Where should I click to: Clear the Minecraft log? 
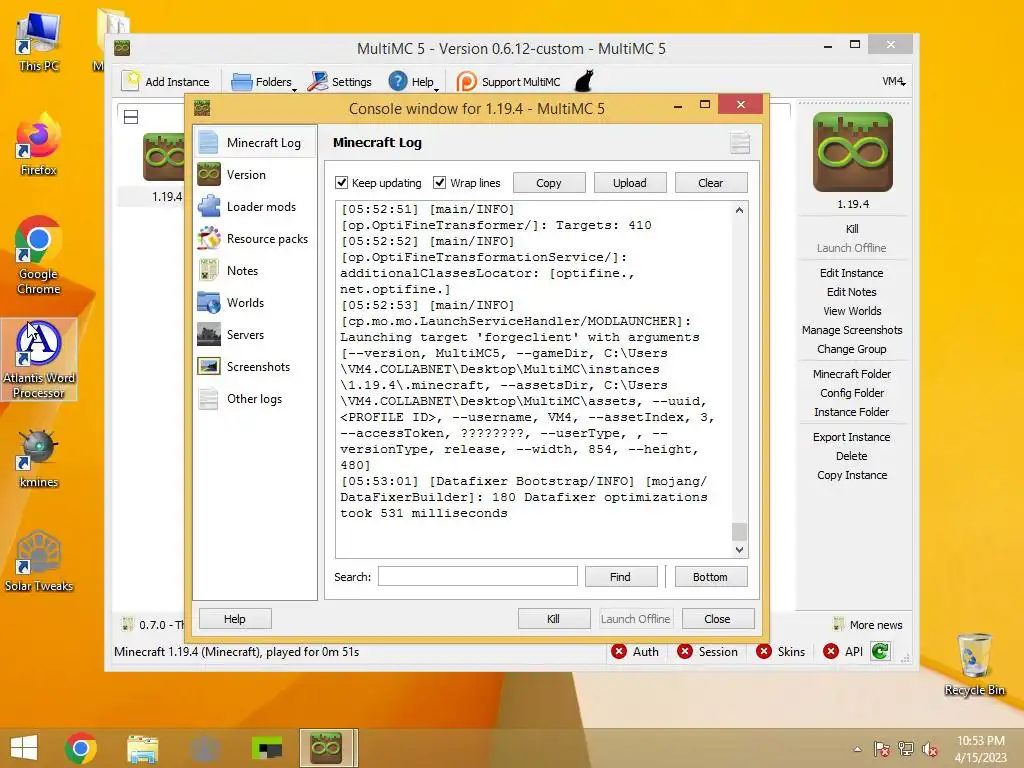pyautogui.click(x=711, y=183)
